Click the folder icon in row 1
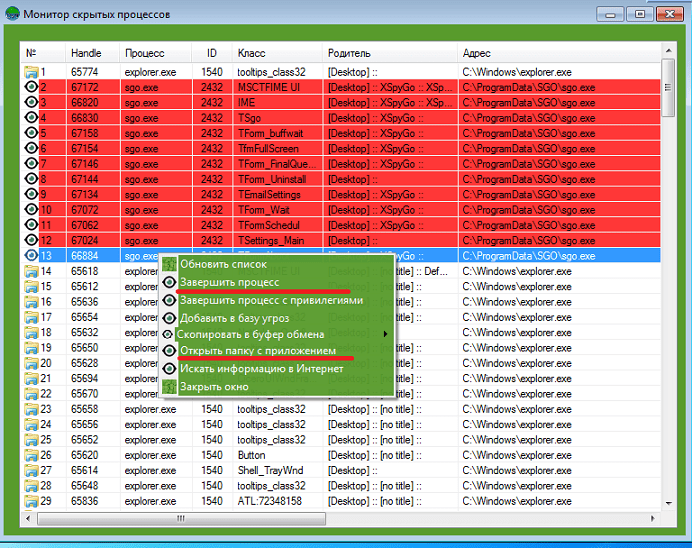692x548 pixels. (x=31, y=72)
